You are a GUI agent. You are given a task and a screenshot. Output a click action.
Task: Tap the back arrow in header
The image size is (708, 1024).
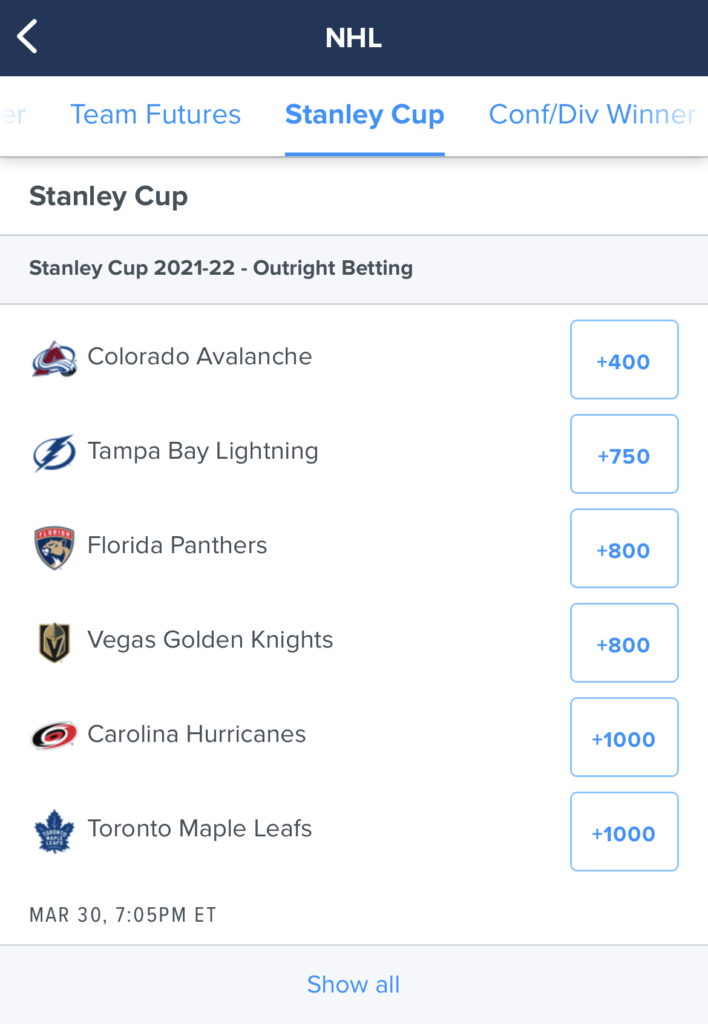[x=27, y=37]
